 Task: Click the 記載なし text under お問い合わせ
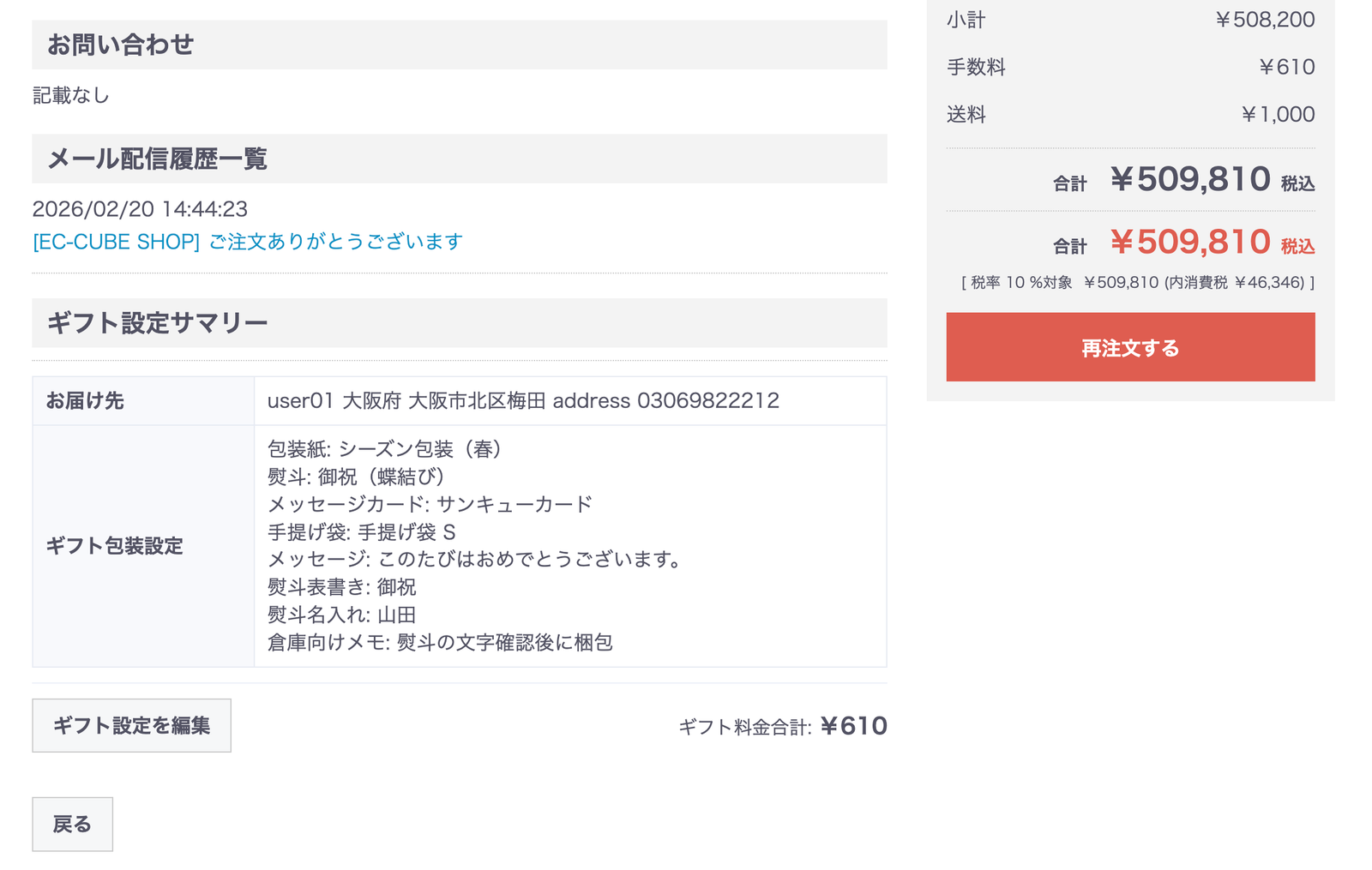point(70,95)
